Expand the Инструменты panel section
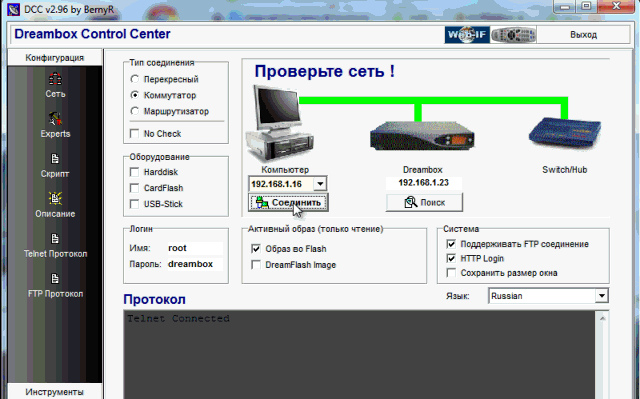The width and height of the screenshot is (640, 399). pos(55,392)
